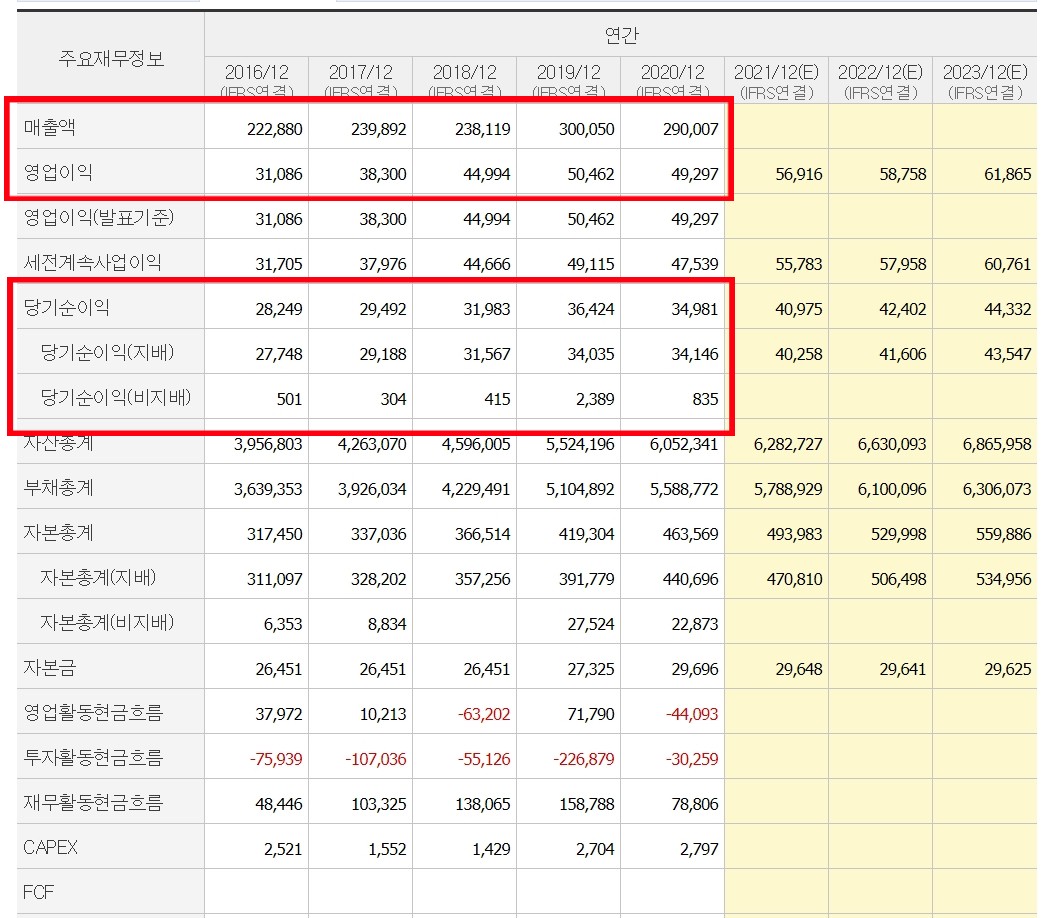Click the 재무활동현금흐름 row label
Image resolution: width=1057 pixels, height=918 pixels.
point(93,803)
